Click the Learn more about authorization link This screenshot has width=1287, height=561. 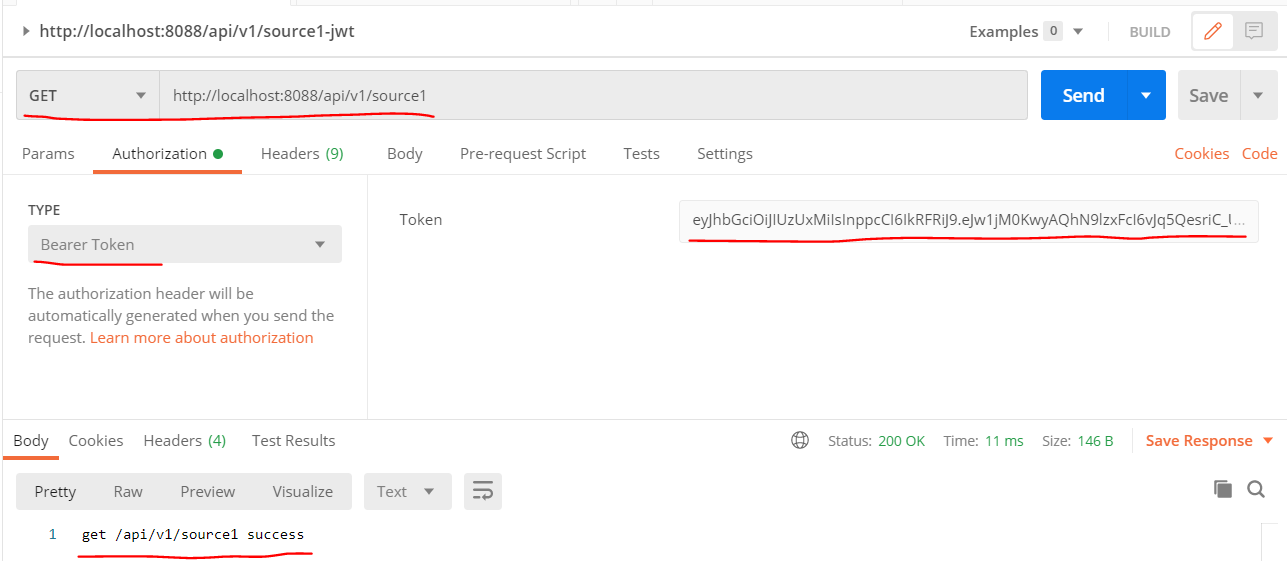click(x=201, y=338)
